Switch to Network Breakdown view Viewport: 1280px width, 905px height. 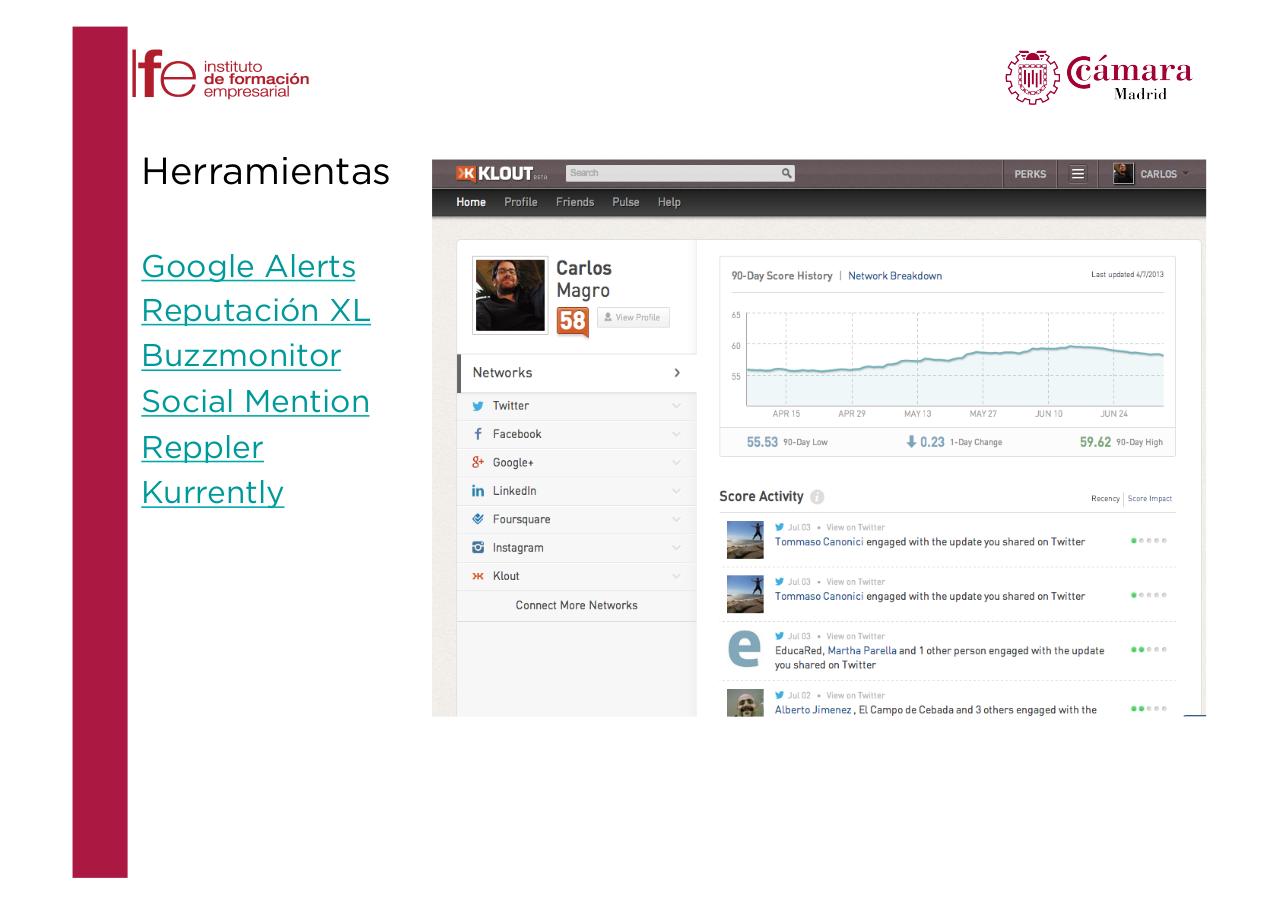(x=895, y=276)
